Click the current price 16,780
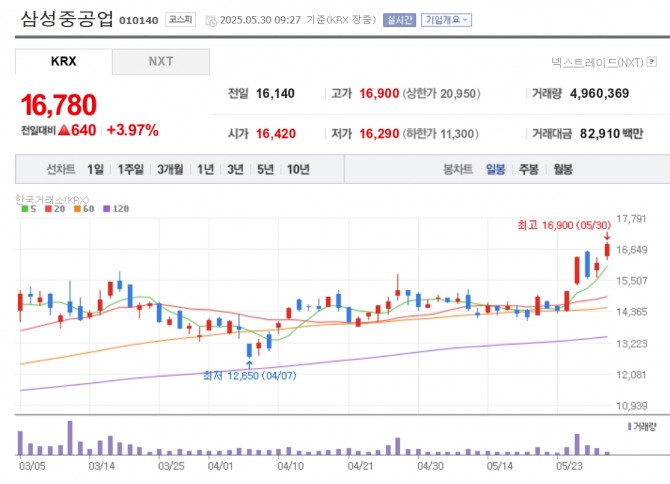 59,105
